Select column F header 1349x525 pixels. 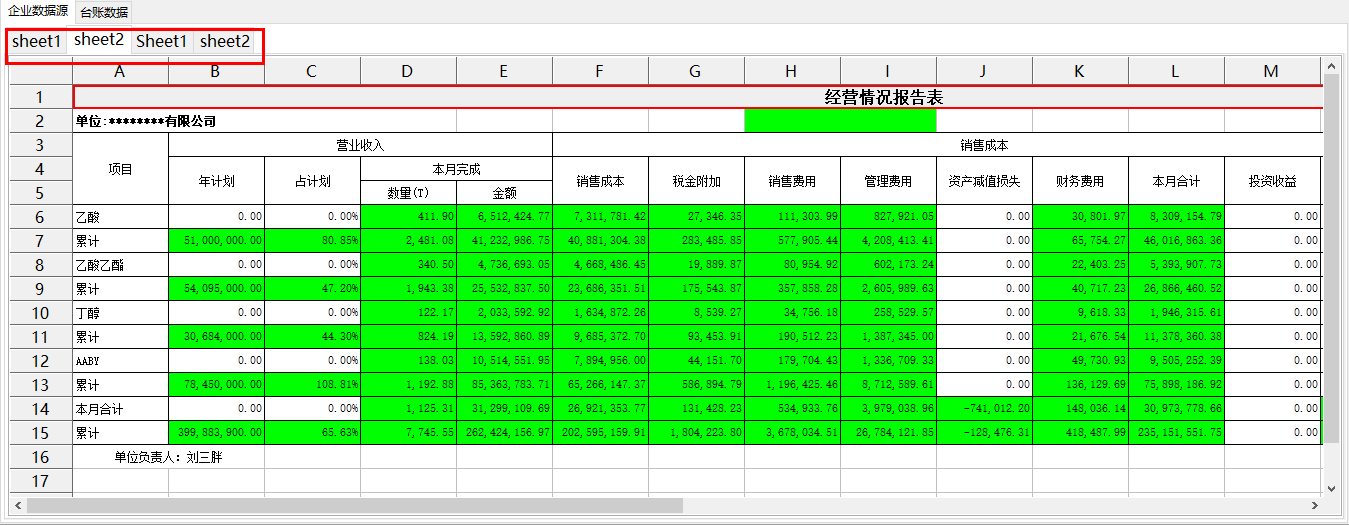tap(600, 71)
